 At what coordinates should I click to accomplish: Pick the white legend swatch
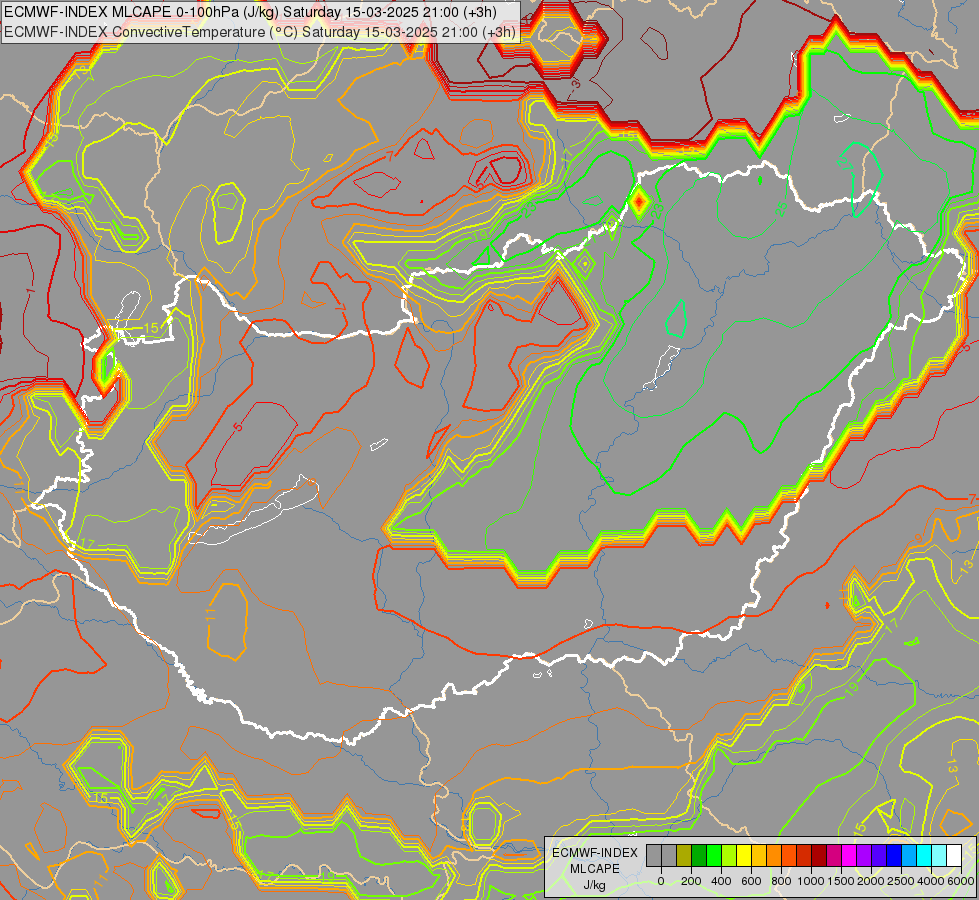[x=955, y=856]
